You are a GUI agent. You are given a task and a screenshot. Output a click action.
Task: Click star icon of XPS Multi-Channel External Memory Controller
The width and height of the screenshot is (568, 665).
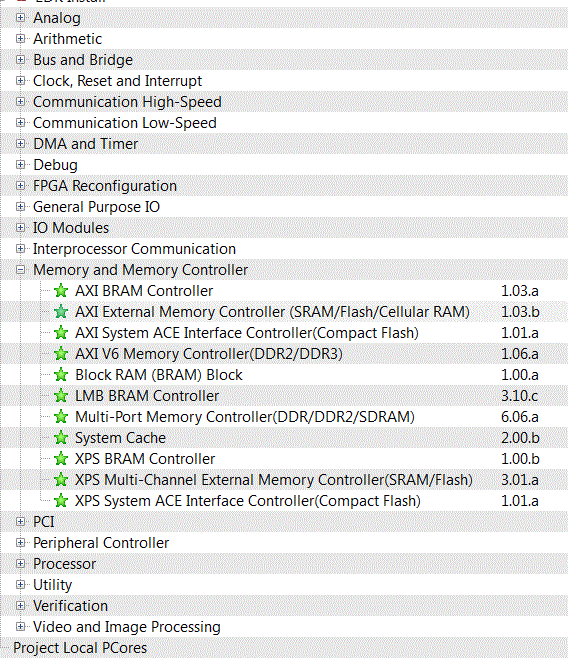click(x=61, y=480)
